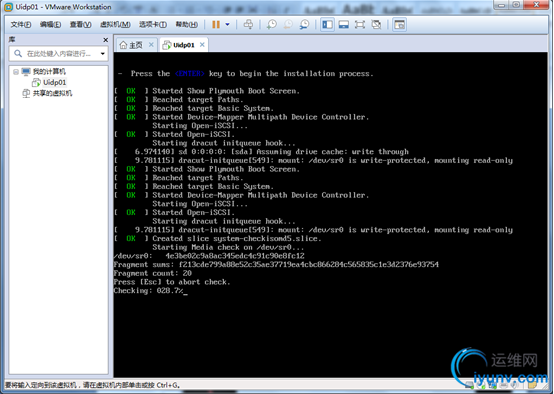Select the Uidp01 virtual machine in library
The height and width of the screenshot is (394, 554).
point(54,82)
